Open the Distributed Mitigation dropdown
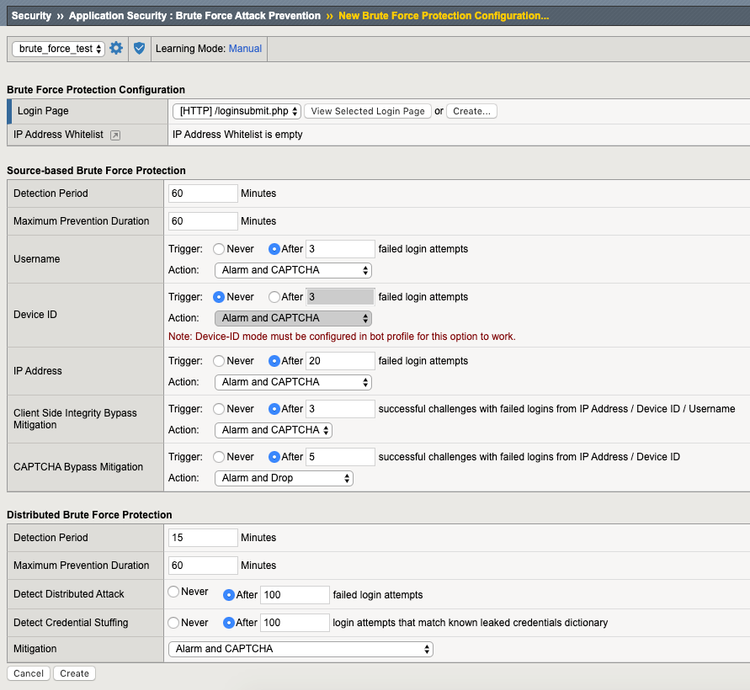Screen dimensions: 750x690 pyautogui.click(x=300, y=649)
